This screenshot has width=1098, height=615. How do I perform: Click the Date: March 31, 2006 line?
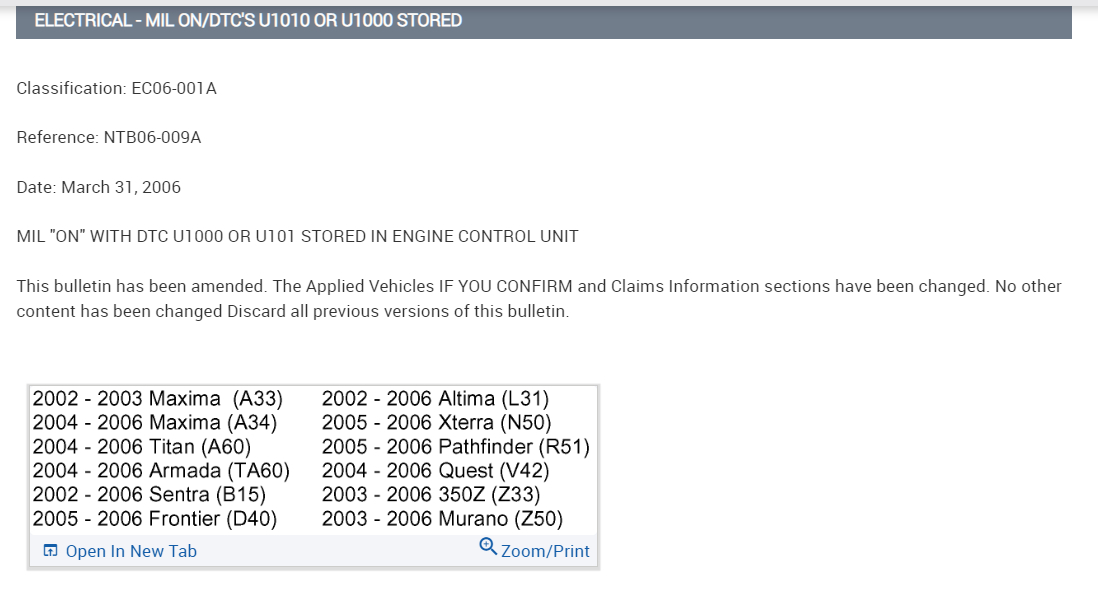(99, 187)
